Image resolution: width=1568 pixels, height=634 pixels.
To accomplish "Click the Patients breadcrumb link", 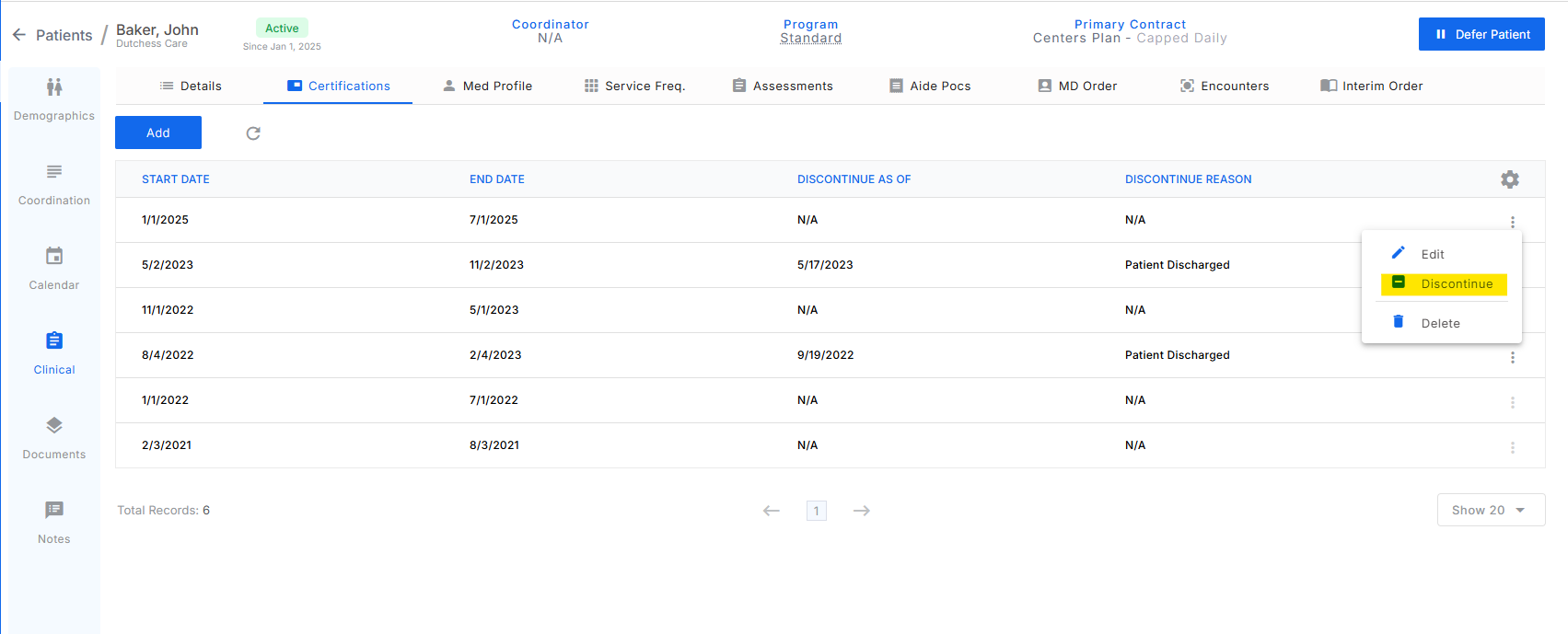I will click(x=64, y=35).
